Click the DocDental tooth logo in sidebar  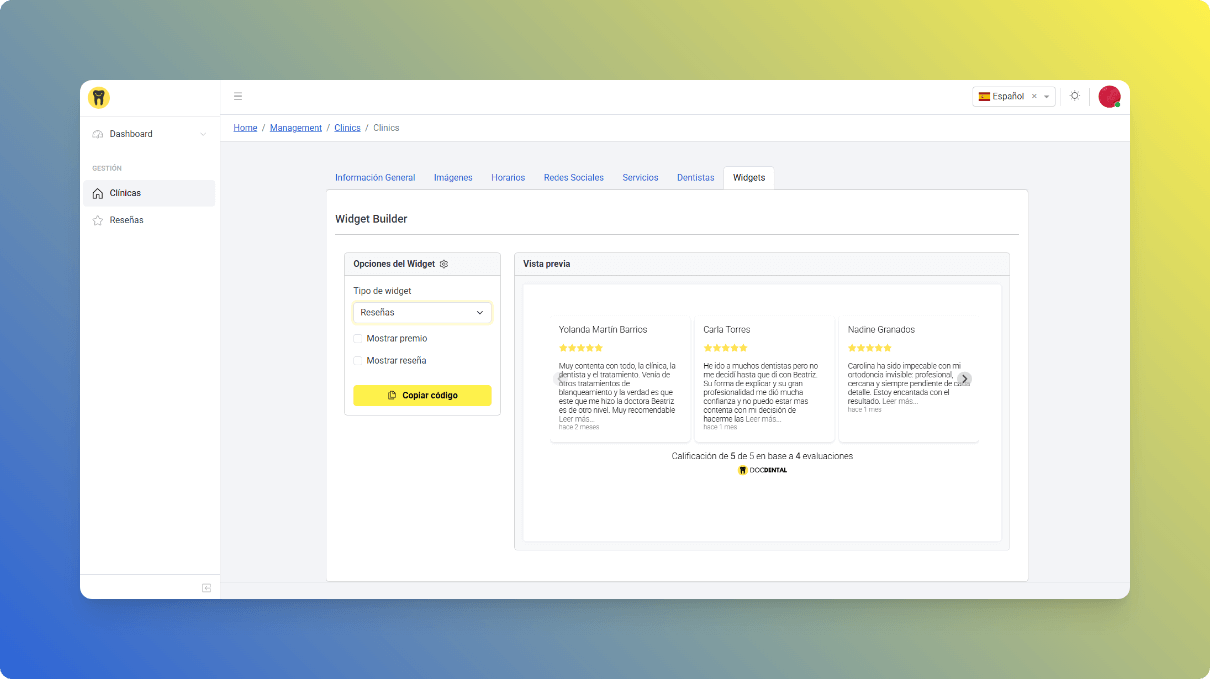[98, 97]
